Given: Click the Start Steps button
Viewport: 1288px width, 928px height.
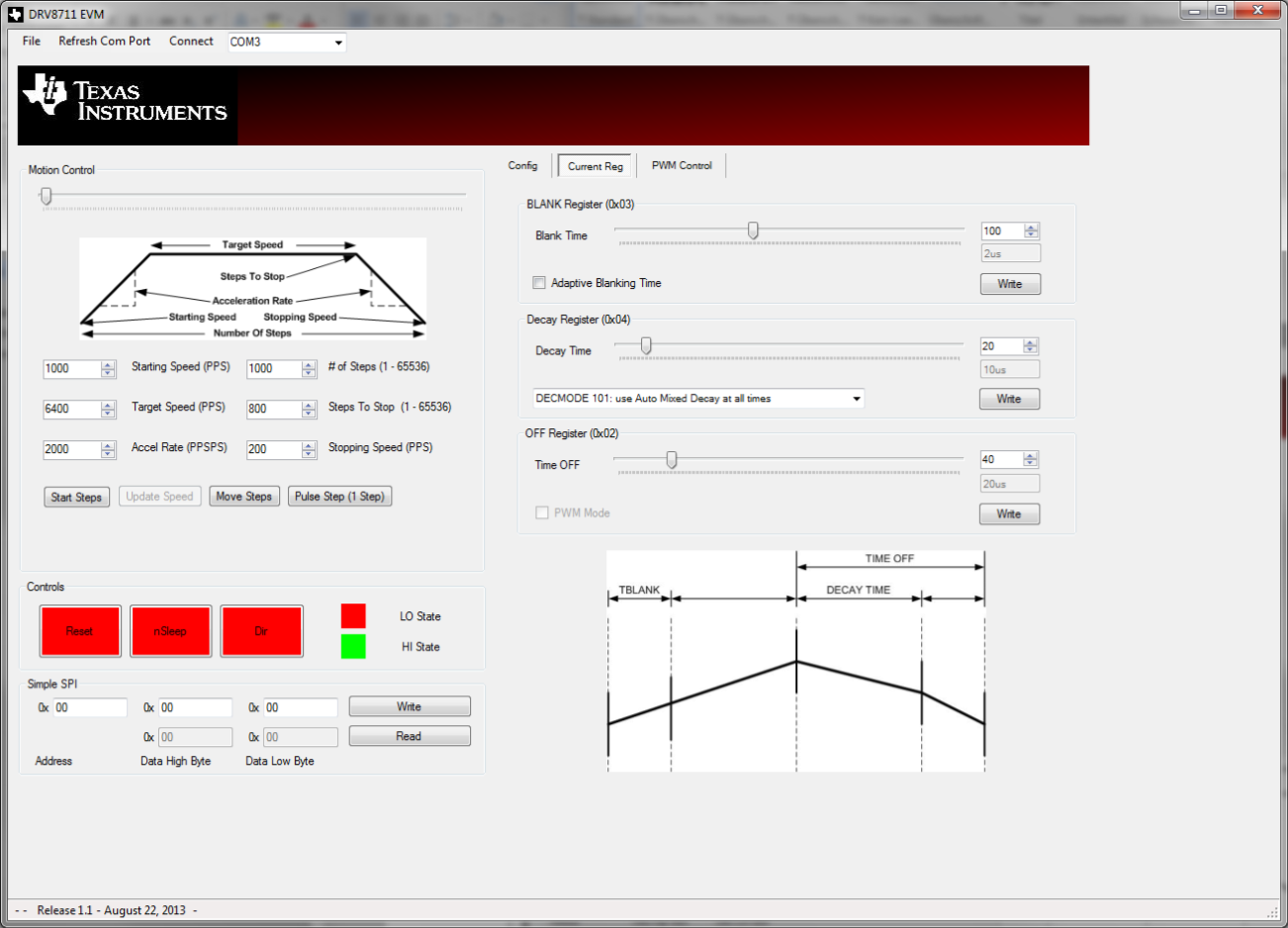Looking at the screenshot, I should (76, 497).
